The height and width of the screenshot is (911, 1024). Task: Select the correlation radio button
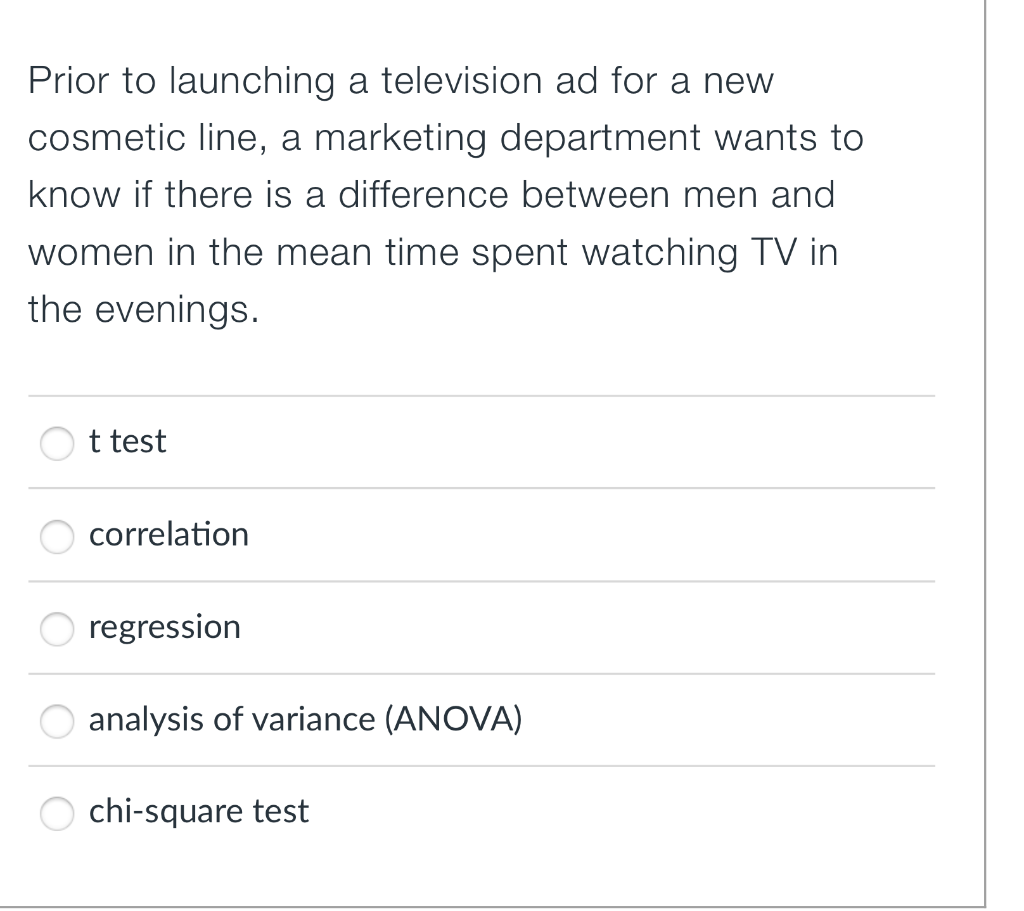[57, 537]
